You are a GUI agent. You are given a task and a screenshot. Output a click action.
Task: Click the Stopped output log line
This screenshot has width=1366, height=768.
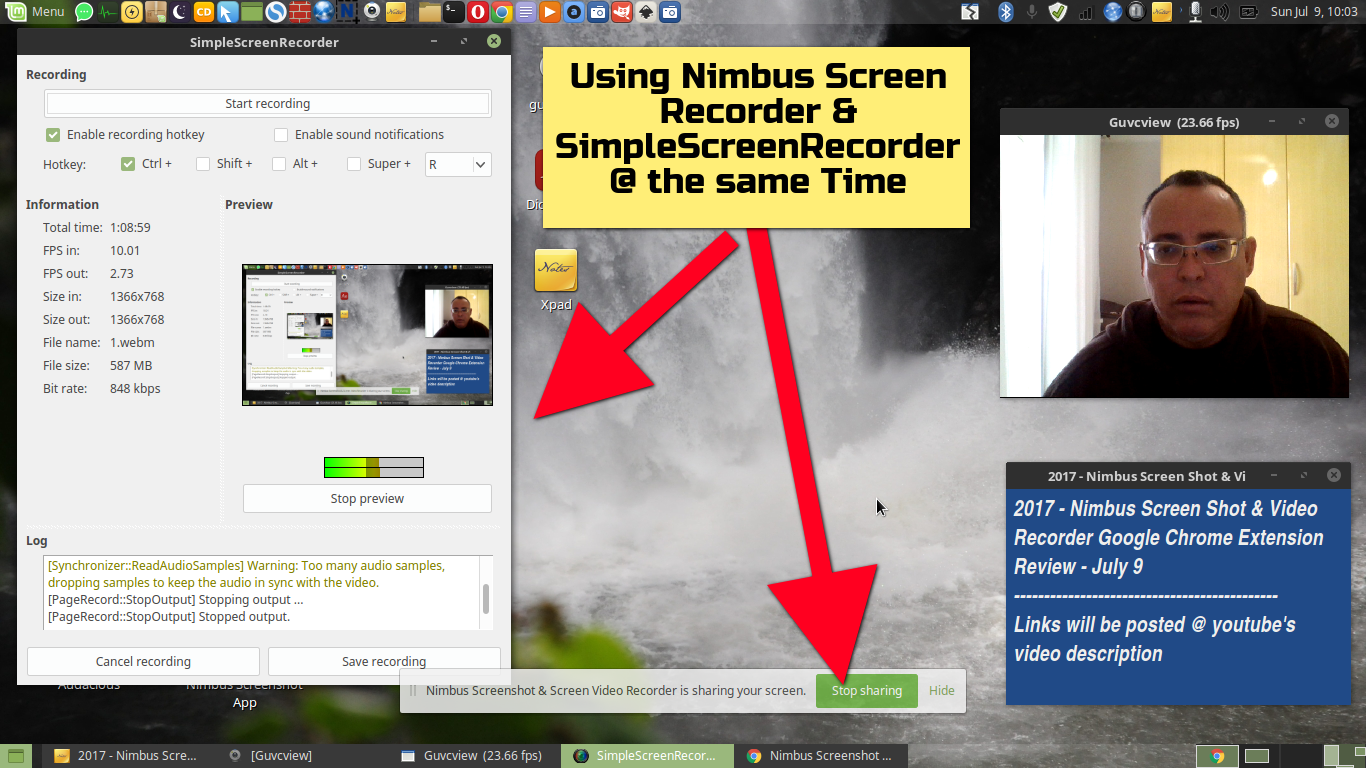(169, 617)
